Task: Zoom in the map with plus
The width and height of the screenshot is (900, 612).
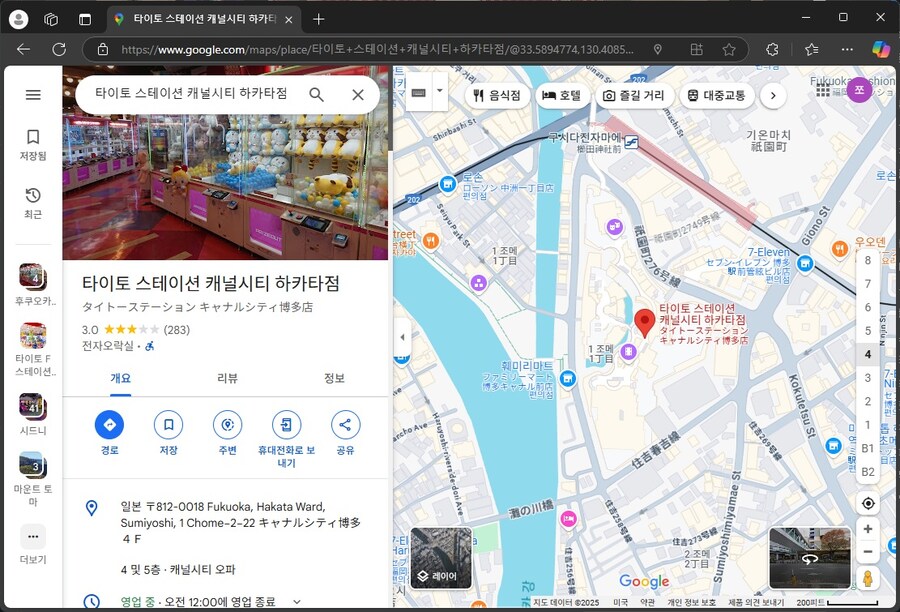Action: [x=868, y=529]
